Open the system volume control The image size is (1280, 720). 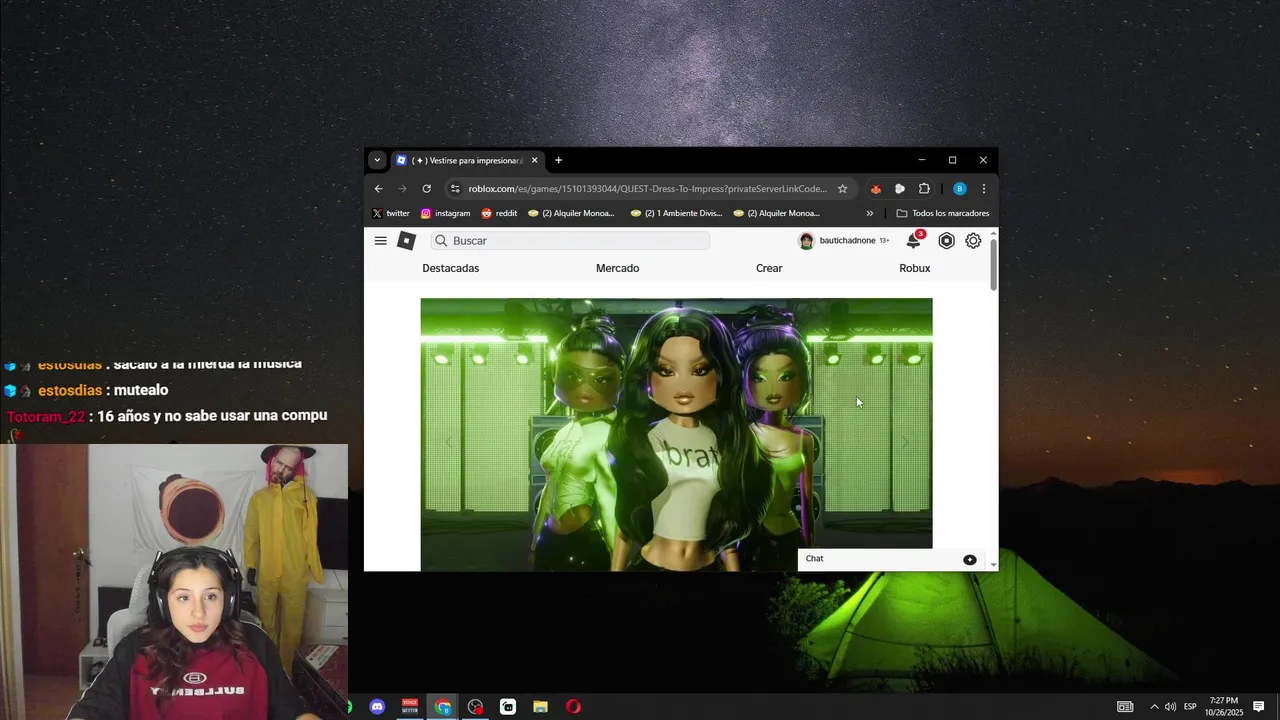point(1170,707)
